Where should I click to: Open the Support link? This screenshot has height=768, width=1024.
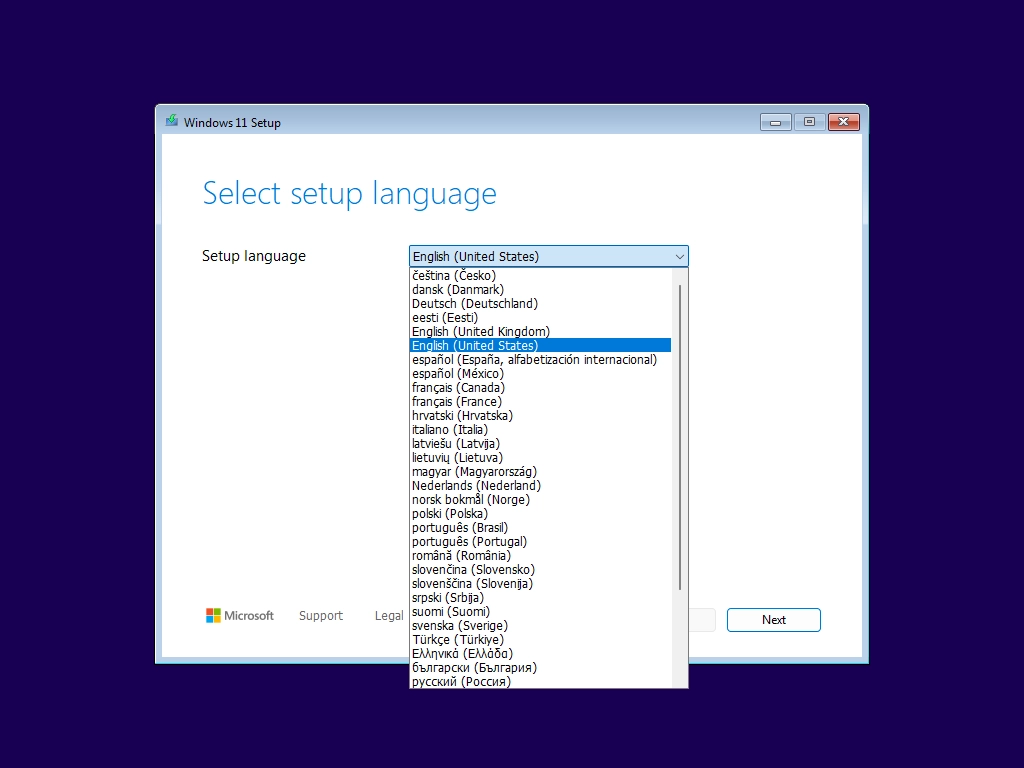coord(321,616)
